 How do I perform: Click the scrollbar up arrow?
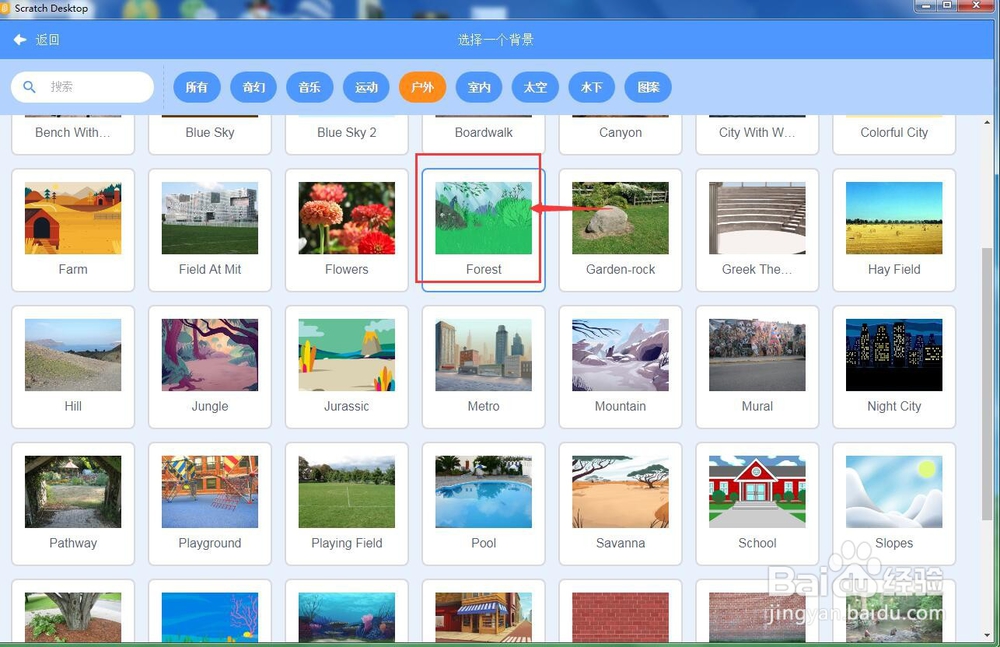987,122
